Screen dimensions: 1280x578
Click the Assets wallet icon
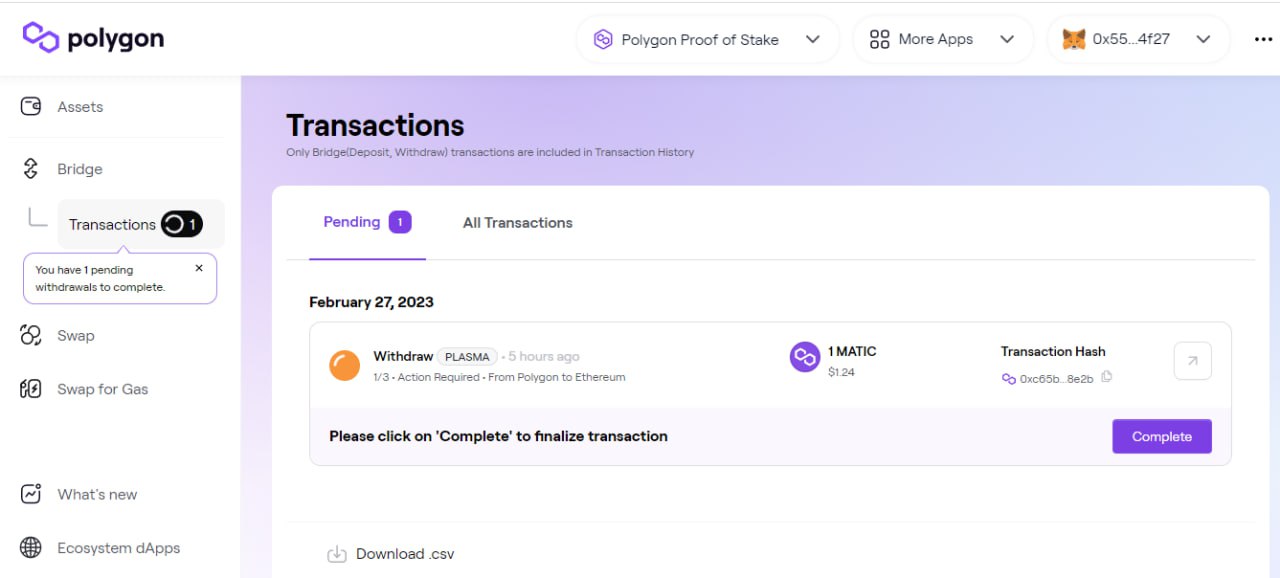pos(31,106)
